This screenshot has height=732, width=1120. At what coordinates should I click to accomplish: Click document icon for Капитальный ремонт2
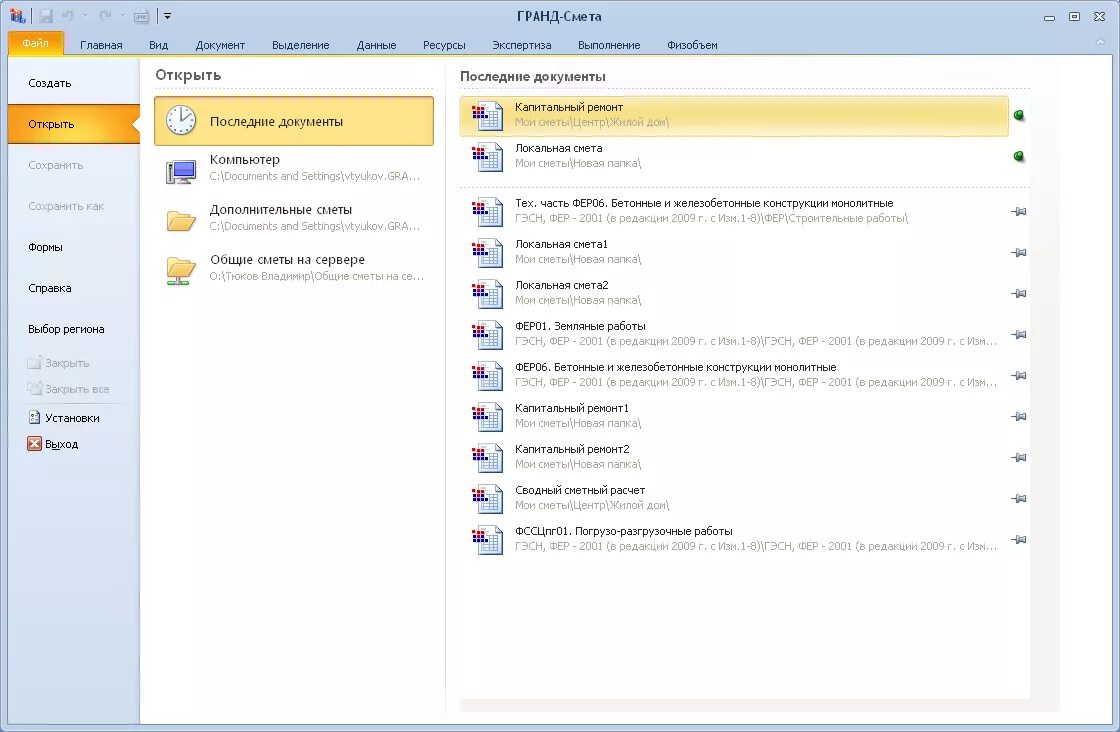point(487,458)
